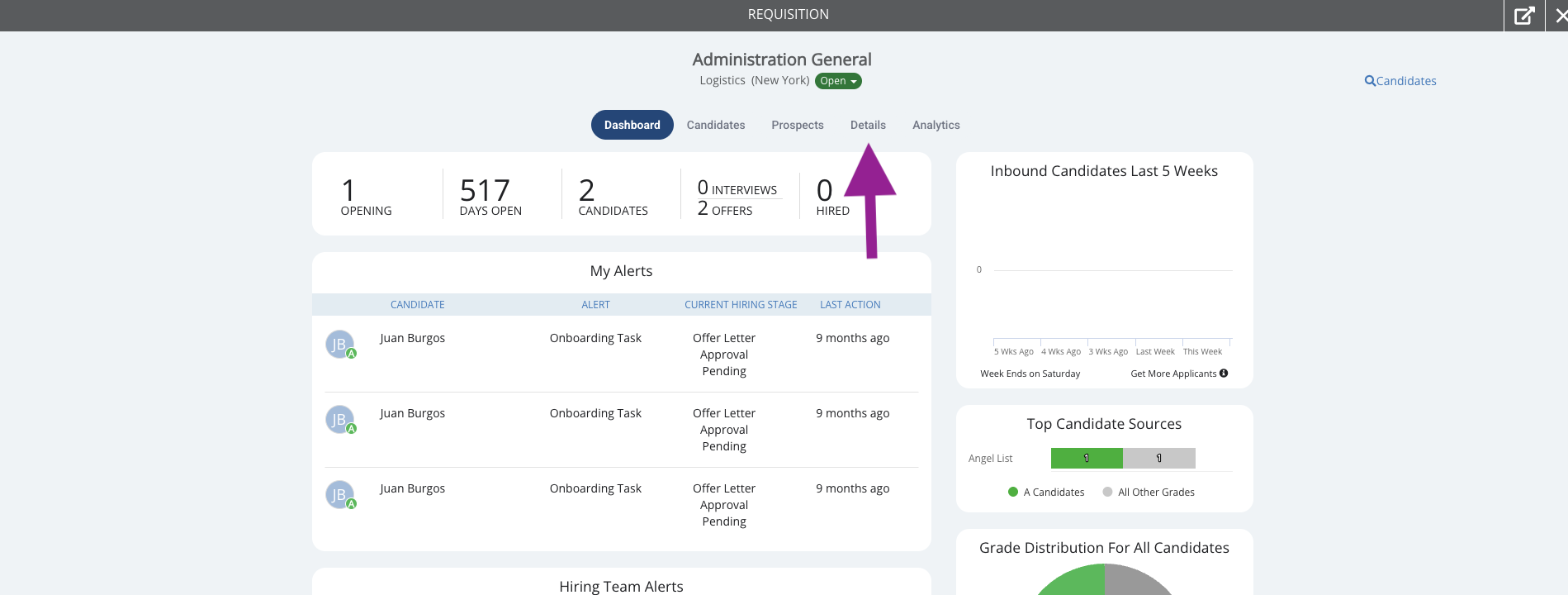The image size is (1568, 595).
Task: Click the Candidates search magnifier icon
Action: pos(1370,81)
